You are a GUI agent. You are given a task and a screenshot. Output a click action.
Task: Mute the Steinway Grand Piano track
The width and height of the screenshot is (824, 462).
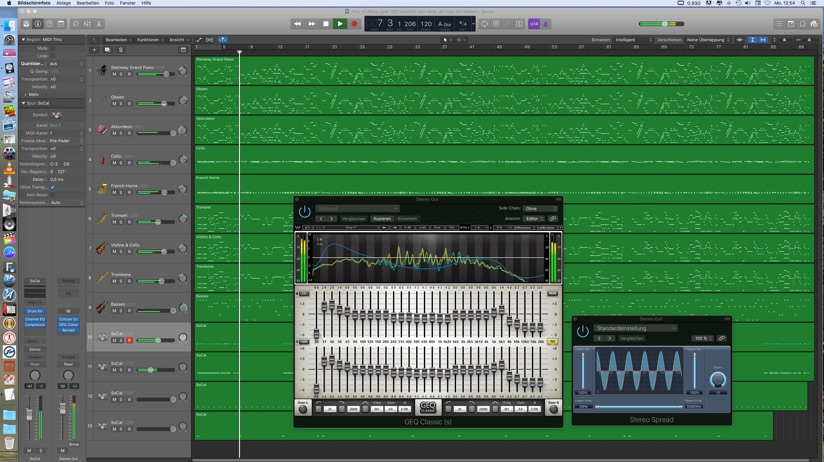tap(114, 74)
